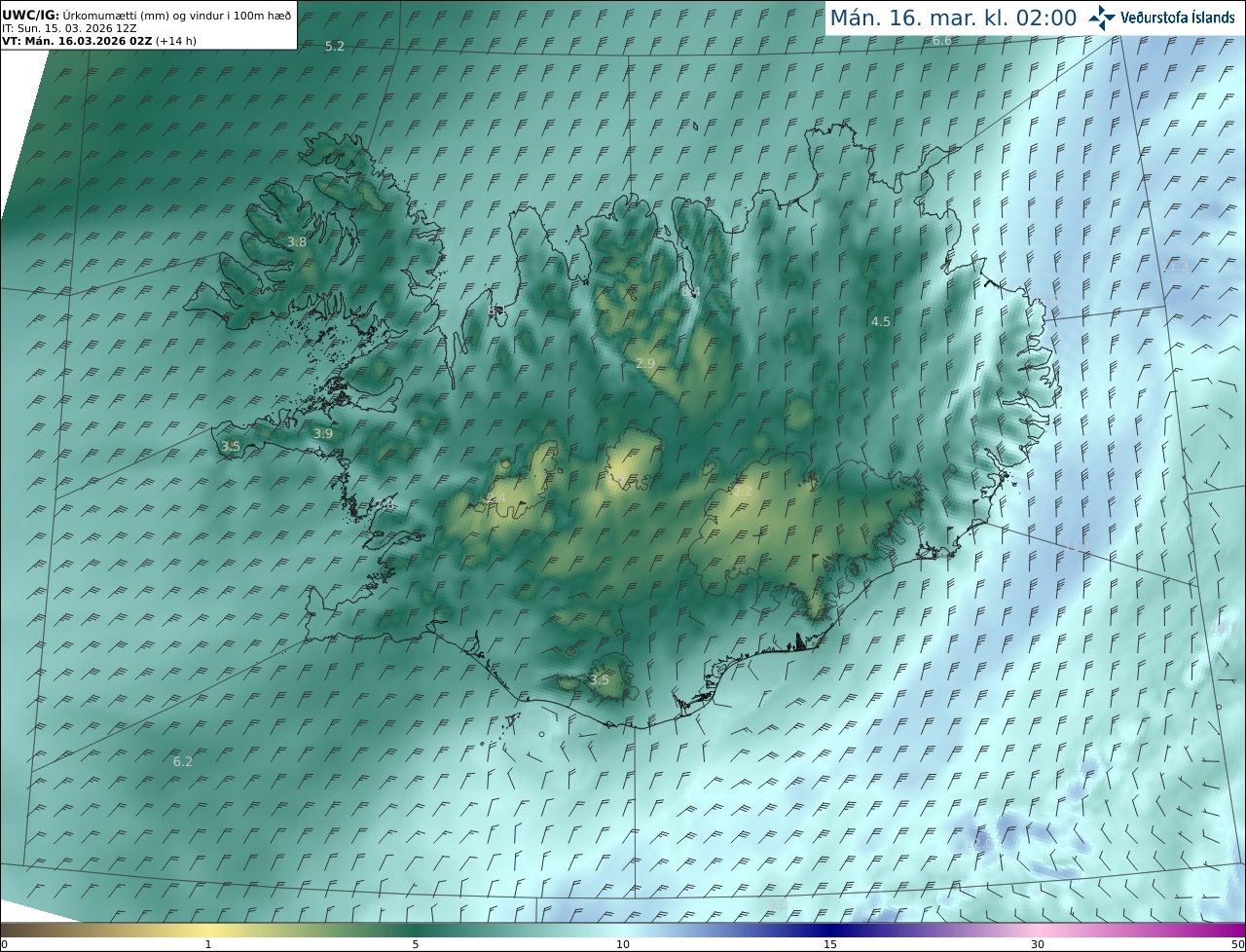Click the 6.2 value over southwest ocean
Image resolution: width=1246 pixels, height=952 pixels.
(183, 761)
